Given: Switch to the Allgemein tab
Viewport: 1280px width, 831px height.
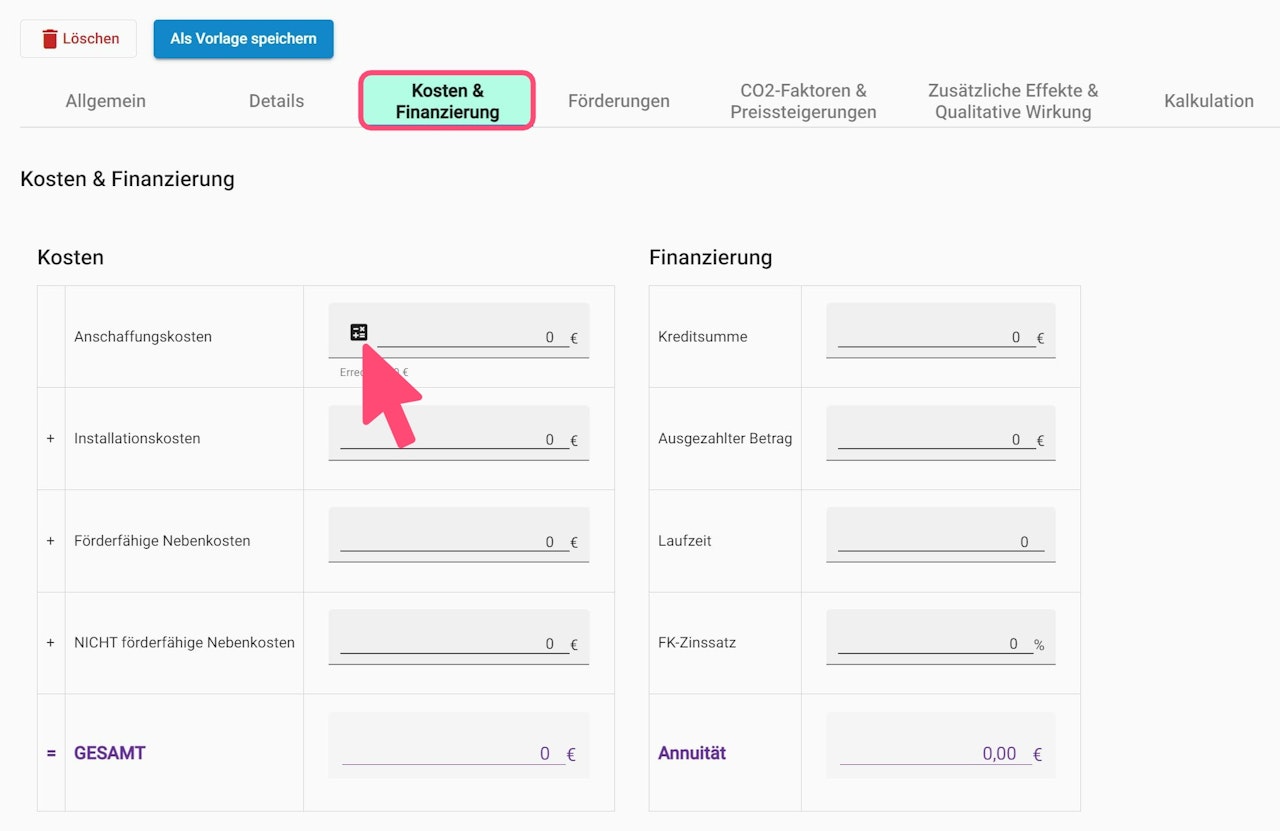Looking at the screenshot, I should point(106,101).
